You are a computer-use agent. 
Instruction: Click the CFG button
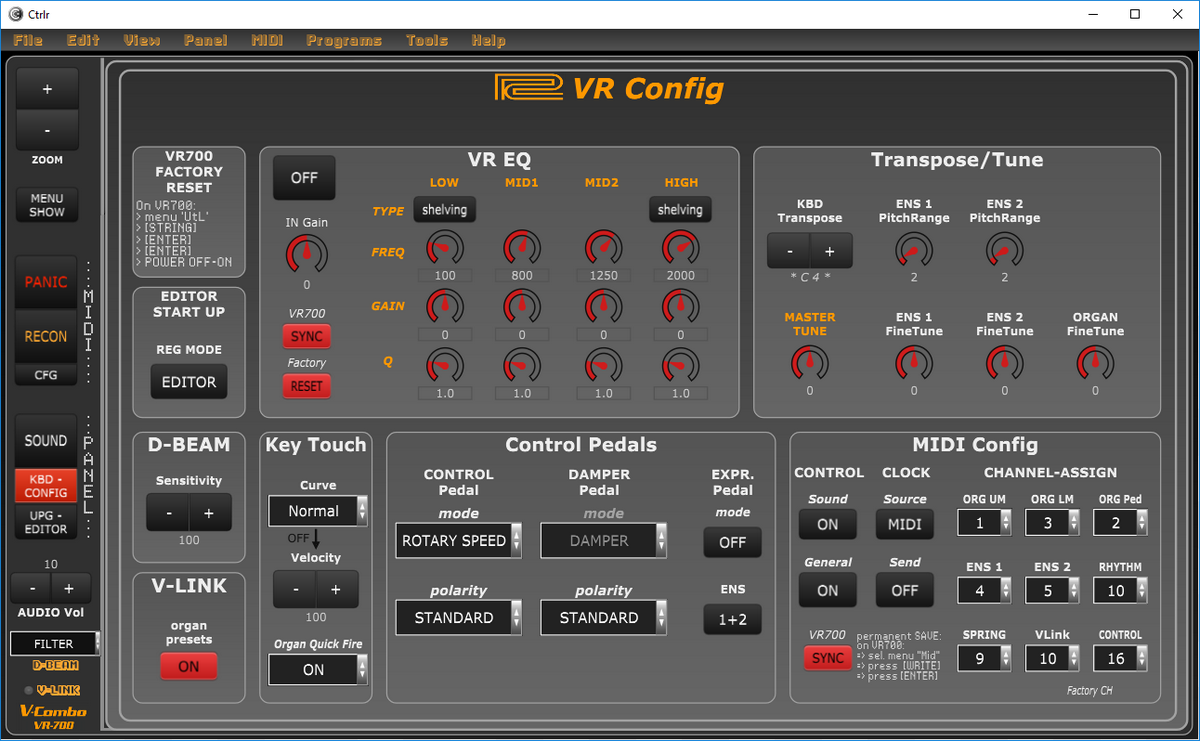tap(46, 376)
